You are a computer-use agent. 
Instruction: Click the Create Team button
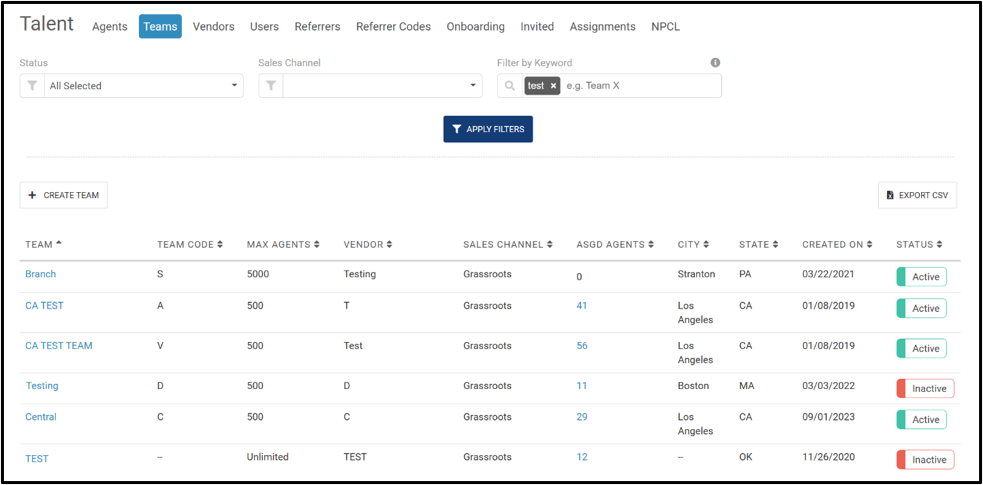tap(63, 195)
